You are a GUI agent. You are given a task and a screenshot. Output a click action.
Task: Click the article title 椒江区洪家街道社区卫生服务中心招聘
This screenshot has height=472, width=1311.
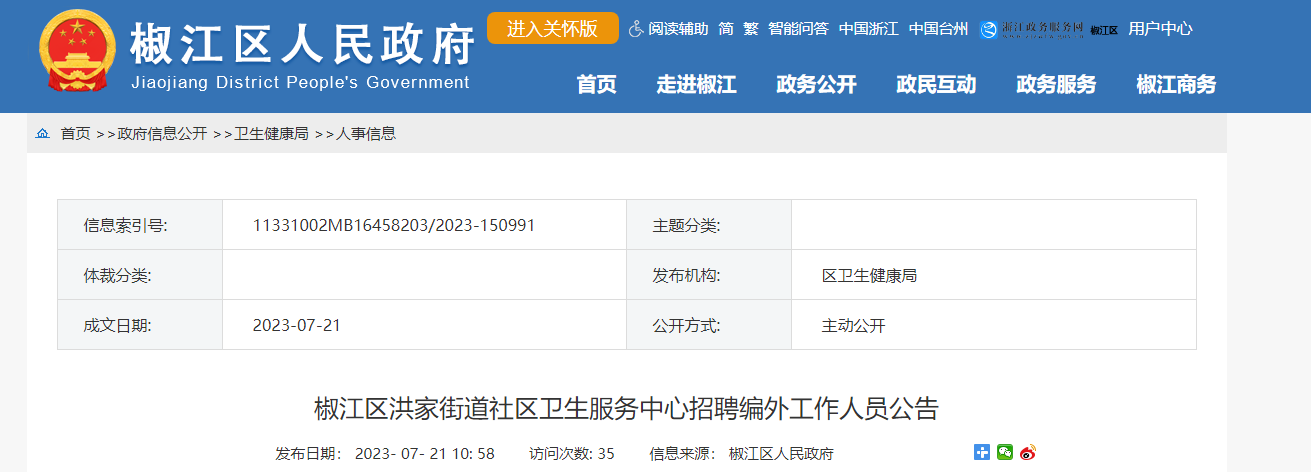(627, 408)
